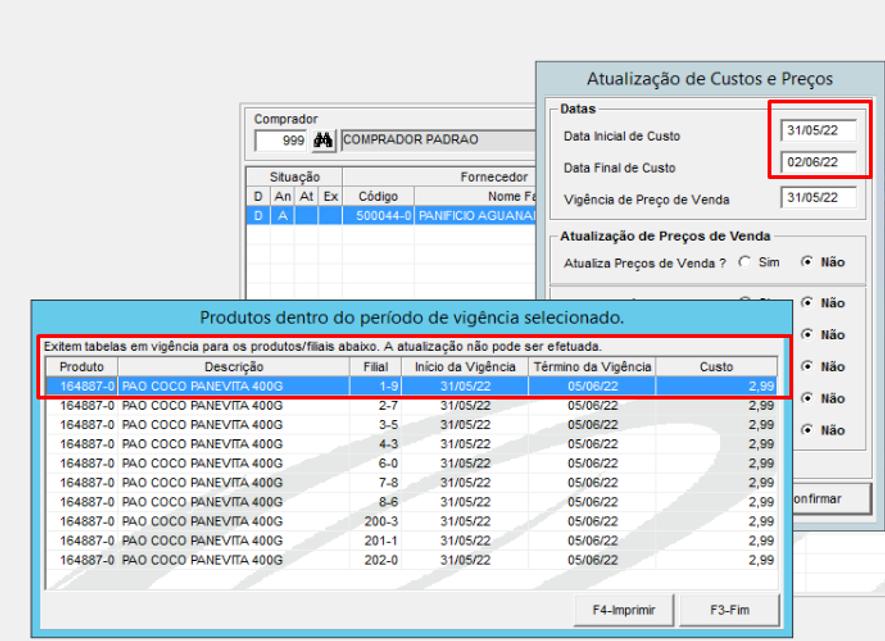The width and height of the screenshot is (885, 641).
Task: Click the Início da Vigência column header
Action: (x=465, y=367)
